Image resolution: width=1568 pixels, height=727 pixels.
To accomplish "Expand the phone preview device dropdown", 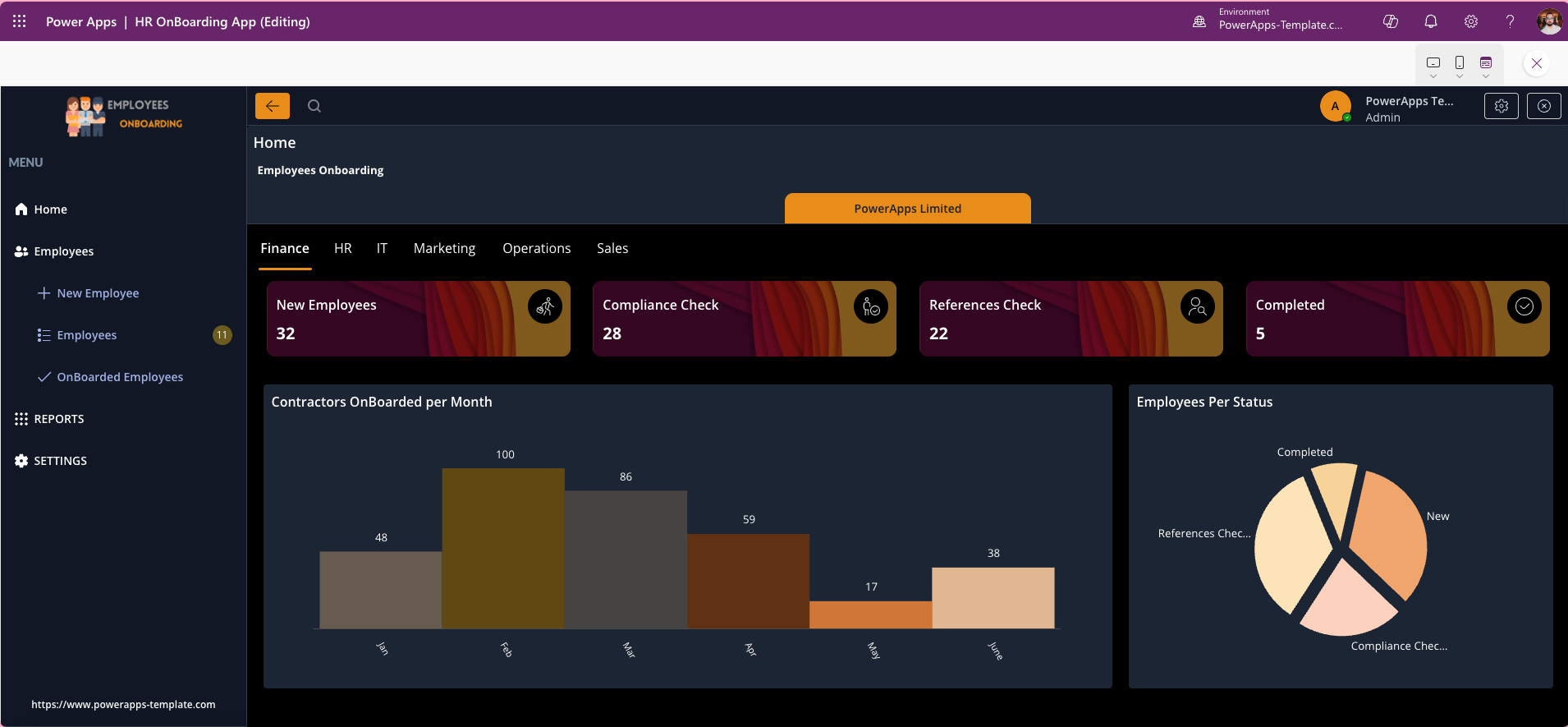I will [1460, 76].
